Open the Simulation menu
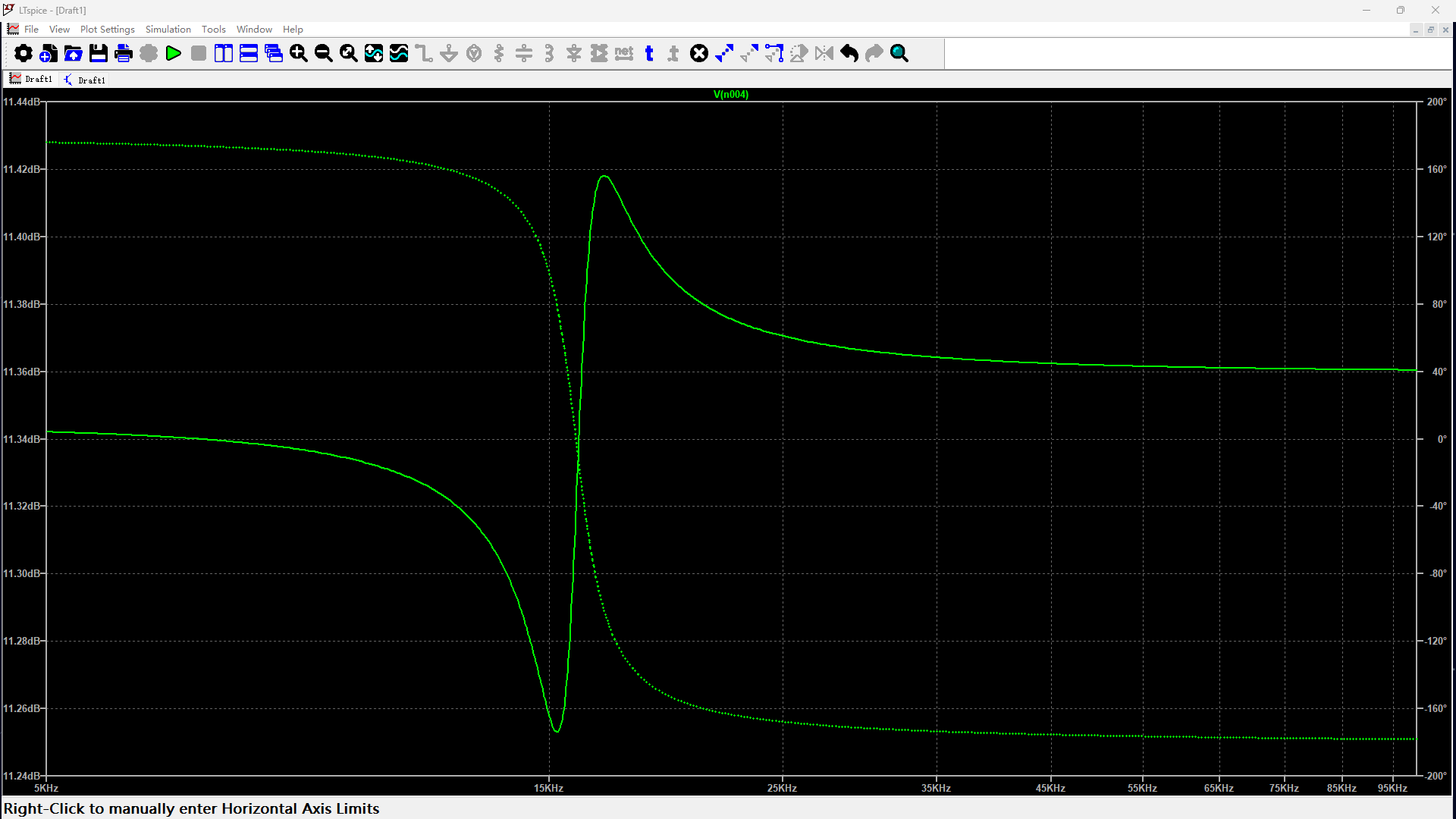Screen dimensions: 1456x819 click(168, 29)
